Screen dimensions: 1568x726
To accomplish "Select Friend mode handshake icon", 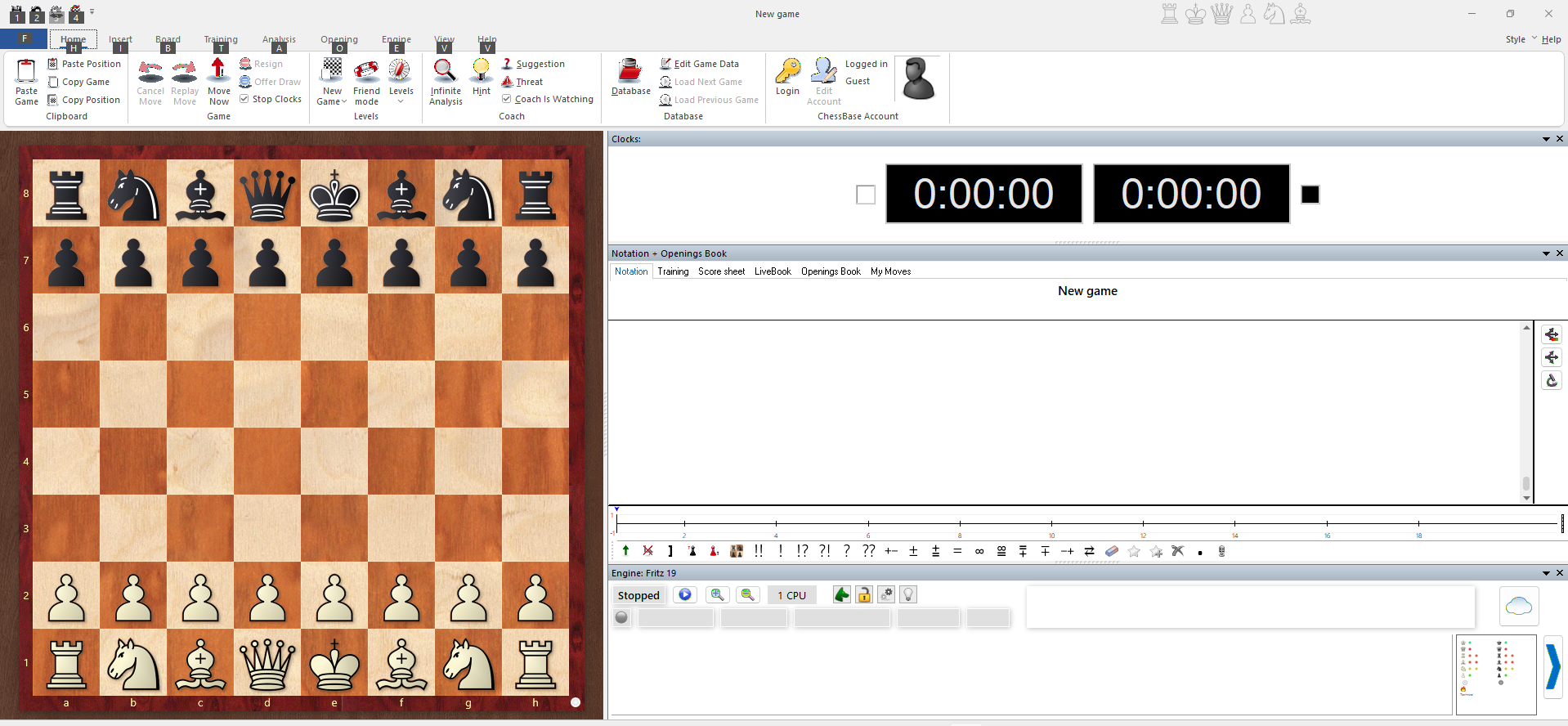I will 366,70.
